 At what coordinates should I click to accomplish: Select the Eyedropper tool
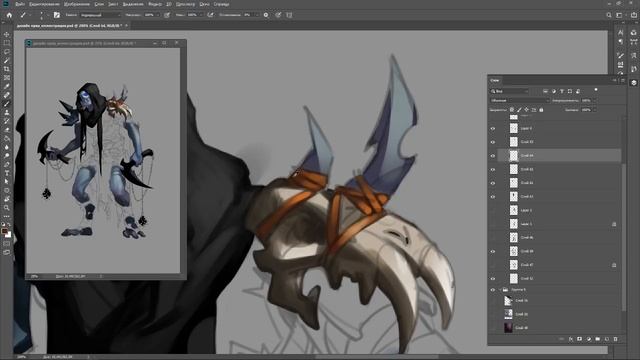[7, 86]
